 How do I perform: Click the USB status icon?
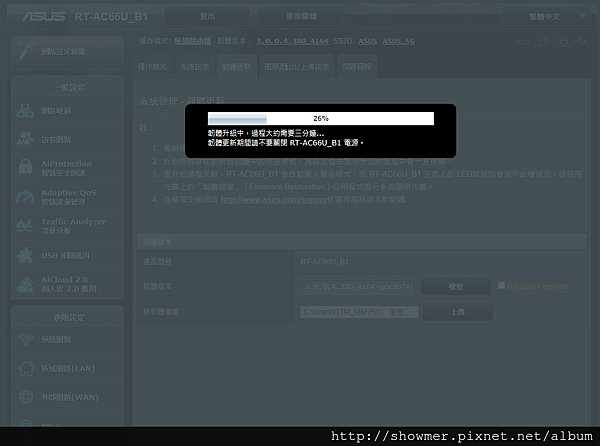pos(580,41)
